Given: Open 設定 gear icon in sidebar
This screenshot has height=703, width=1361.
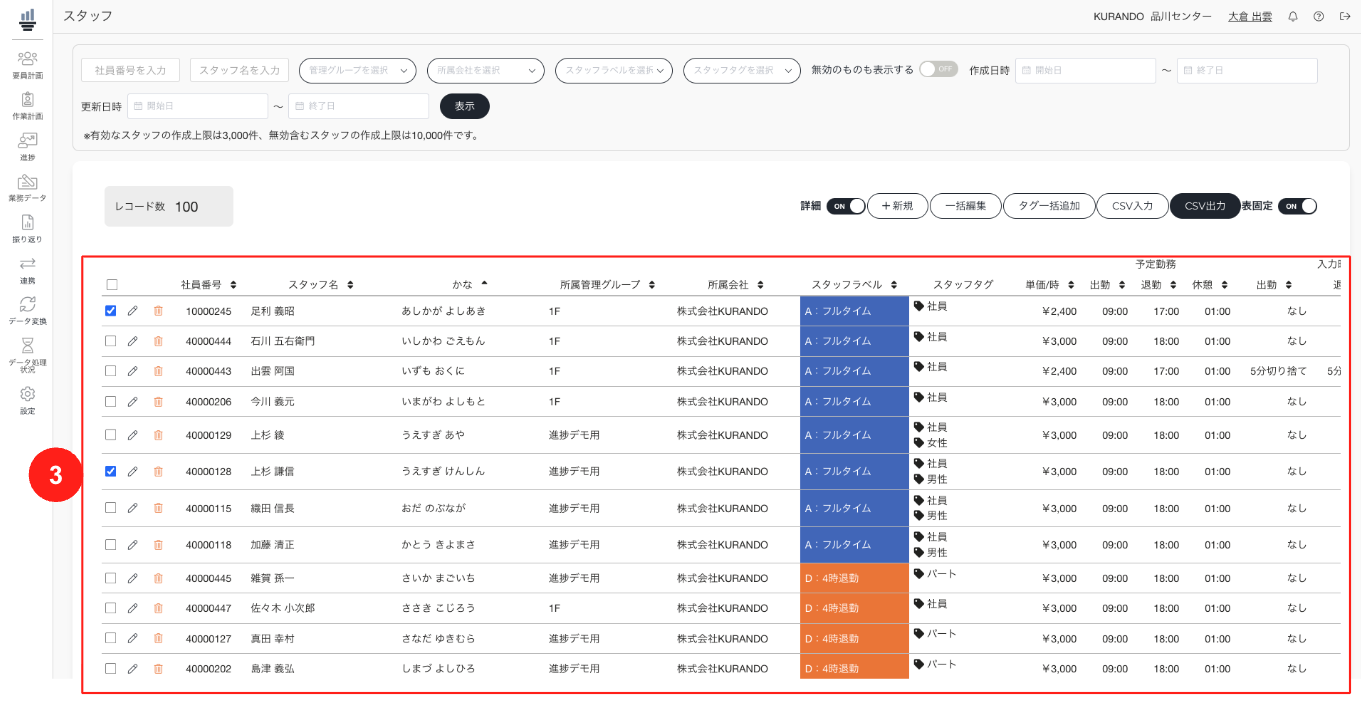Looking at the screenshot, I should (27, 400).
